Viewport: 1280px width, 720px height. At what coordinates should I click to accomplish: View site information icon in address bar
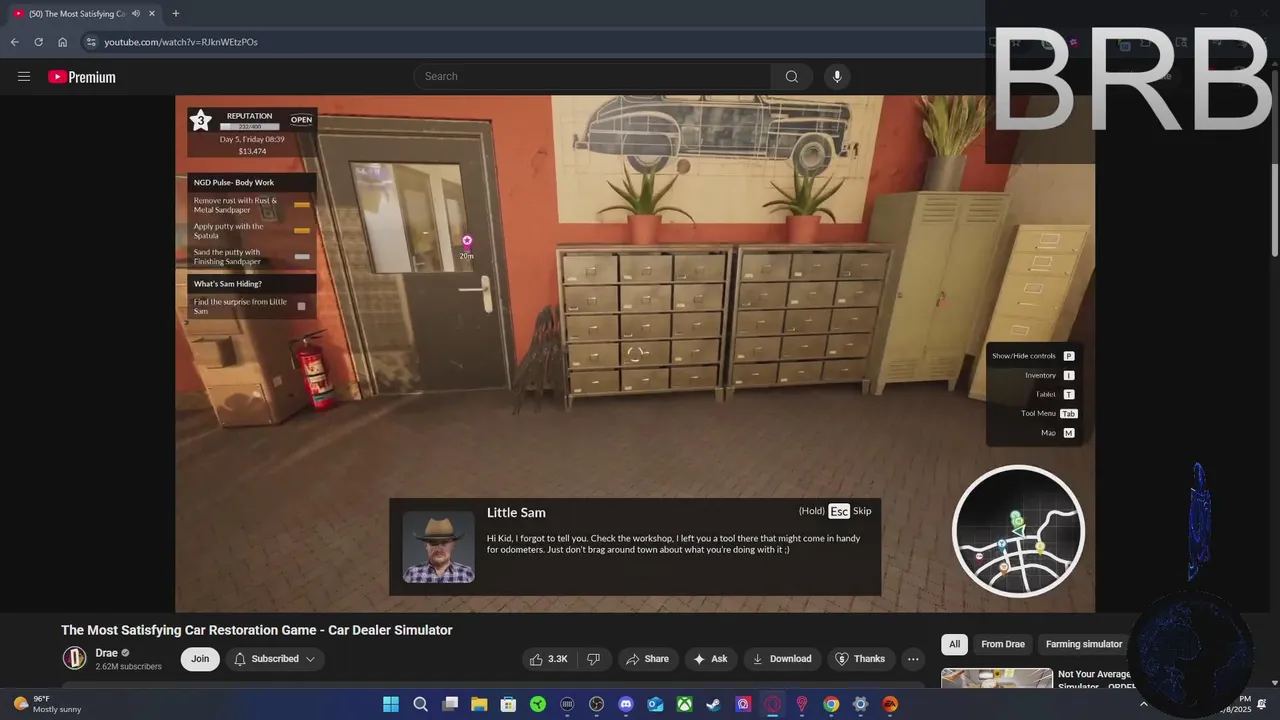coord(91,42)
